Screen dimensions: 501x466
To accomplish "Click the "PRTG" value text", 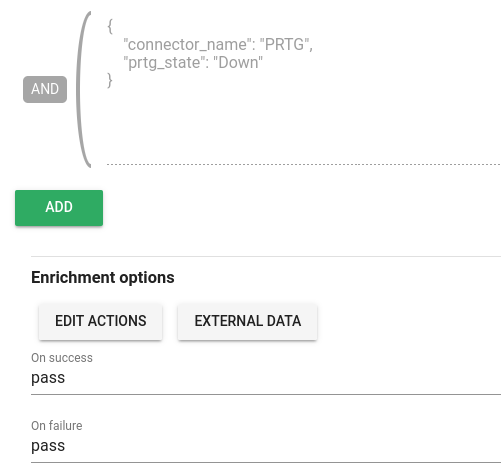I will 284,45.
